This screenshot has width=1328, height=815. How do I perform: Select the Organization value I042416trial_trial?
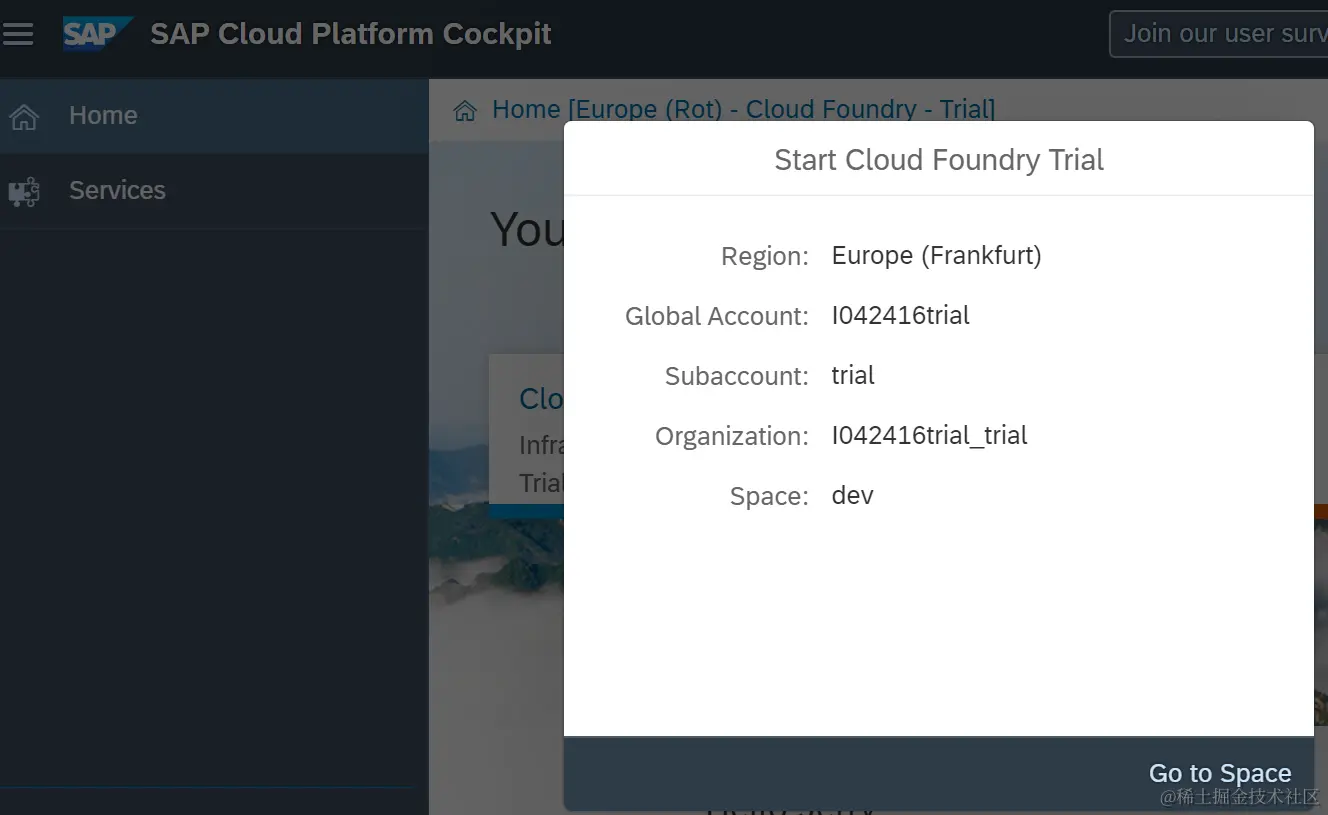click(929, 436)
